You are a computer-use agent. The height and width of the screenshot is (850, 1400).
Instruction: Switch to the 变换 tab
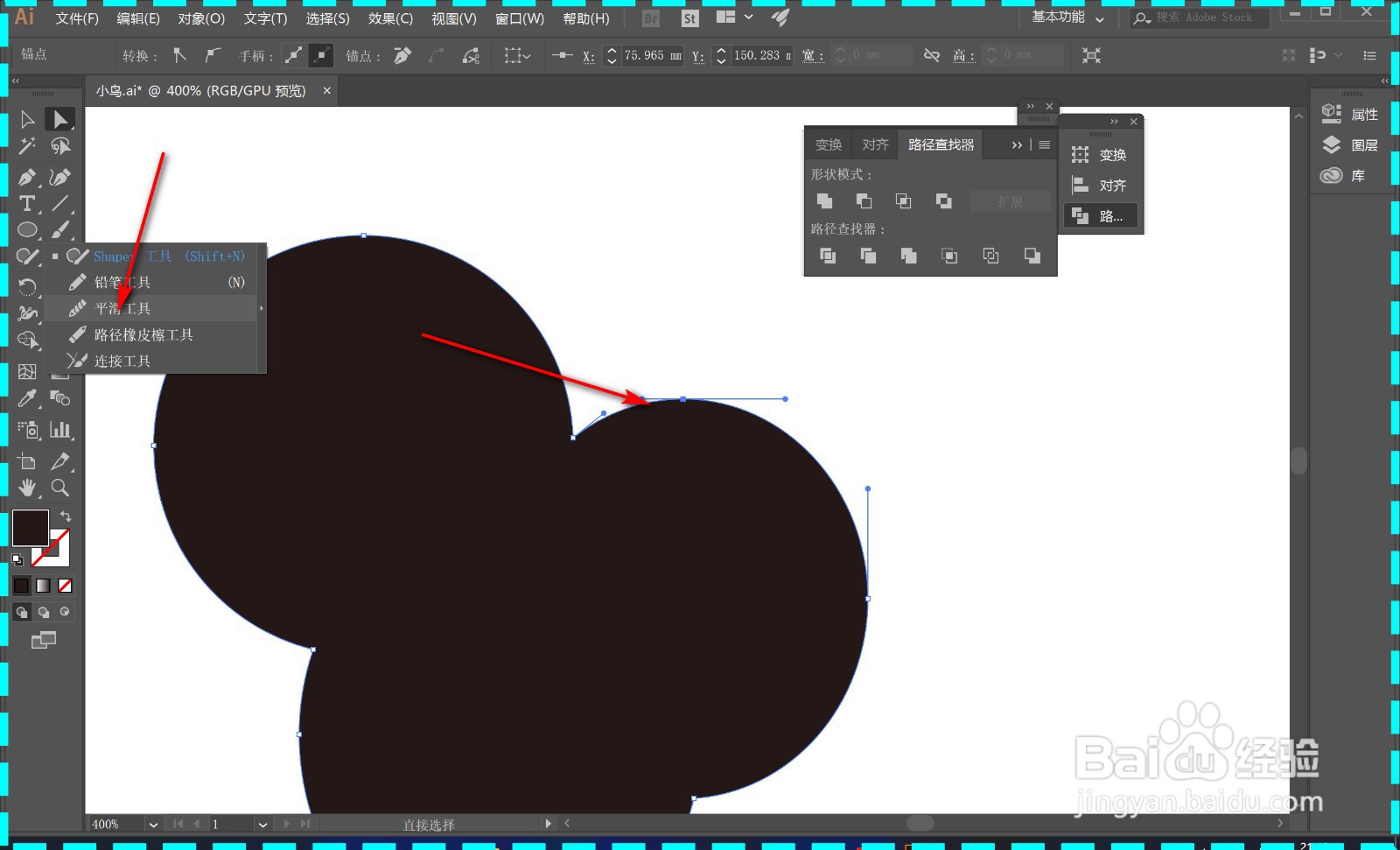pos(829,144)
